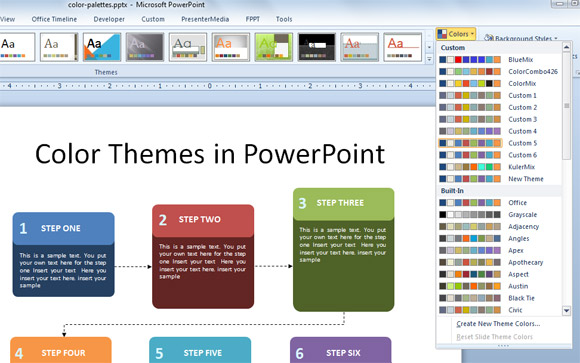The image size is (580, 363).
Task: Choose the Custom 4 color palette
Action: 499,131
